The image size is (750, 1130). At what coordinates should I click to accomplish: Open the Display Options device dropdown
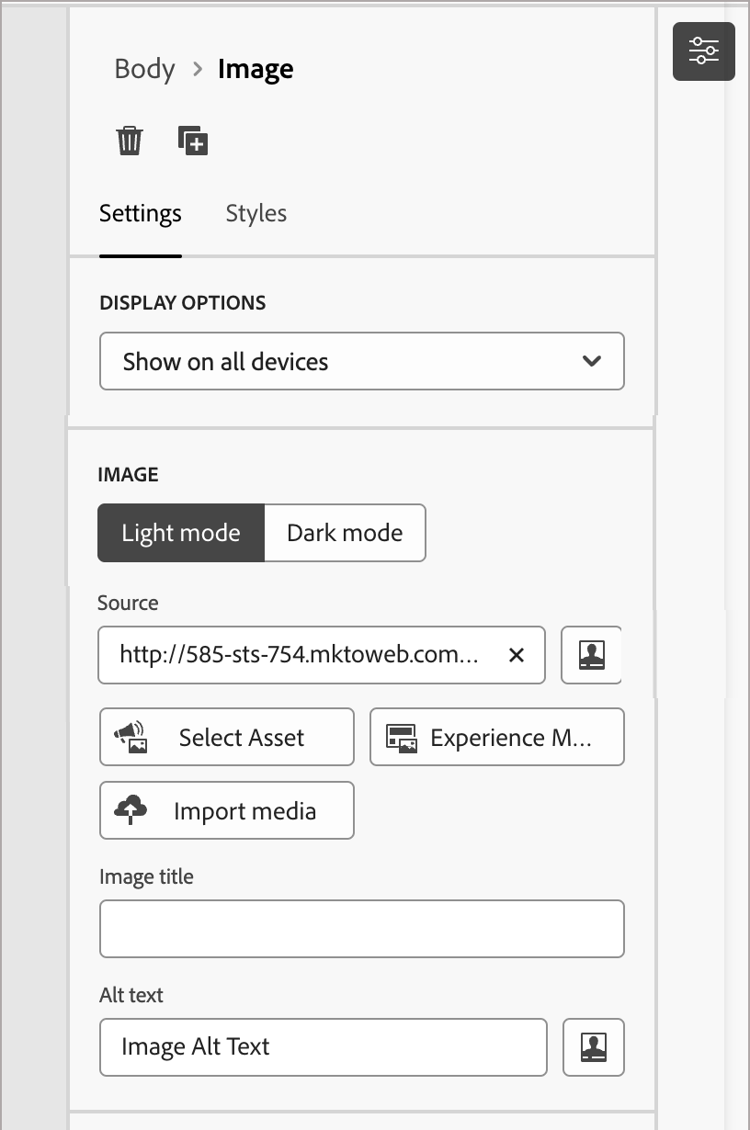(591, 361)
